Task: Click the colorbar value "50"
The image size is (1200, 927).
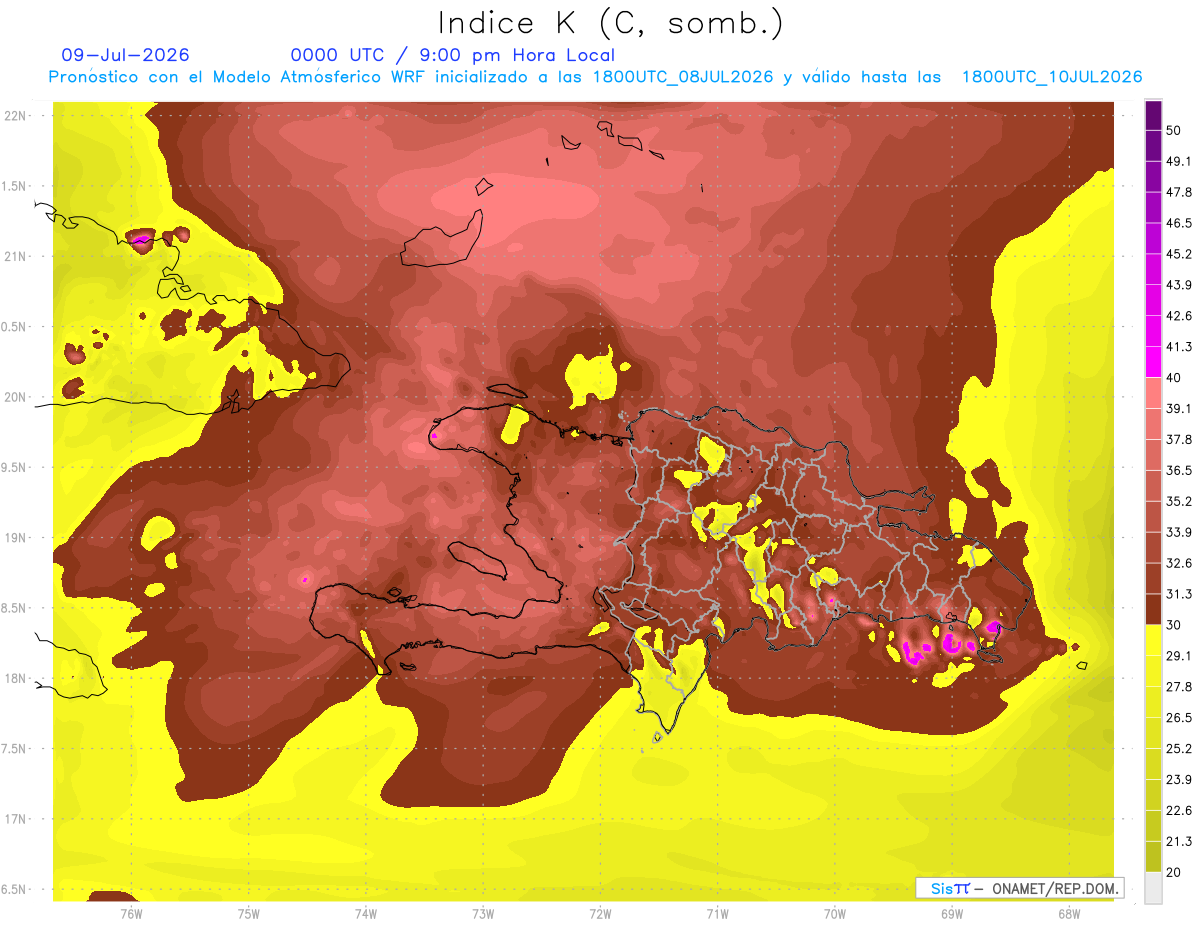Action: click(1175, 131)
